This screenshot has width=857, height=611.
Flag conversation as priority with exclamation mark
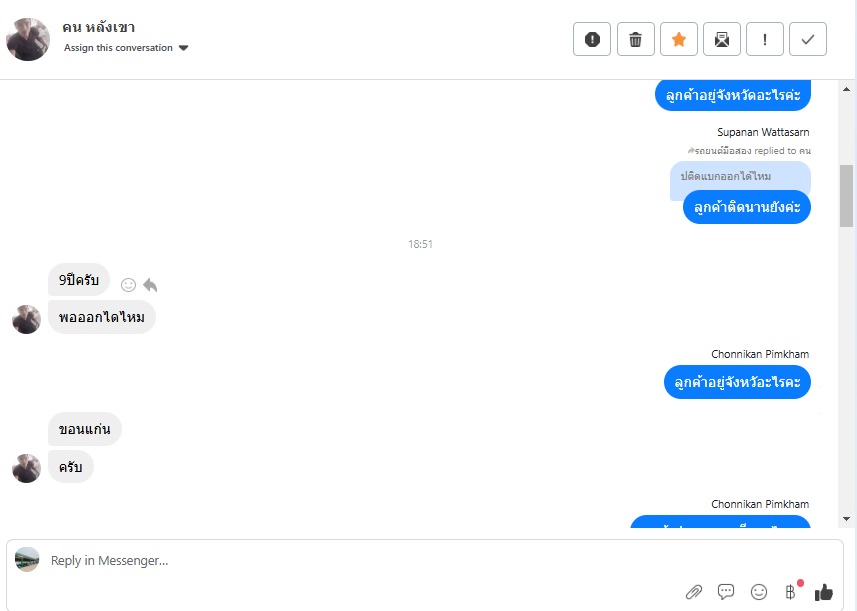(x=765, y=39)
